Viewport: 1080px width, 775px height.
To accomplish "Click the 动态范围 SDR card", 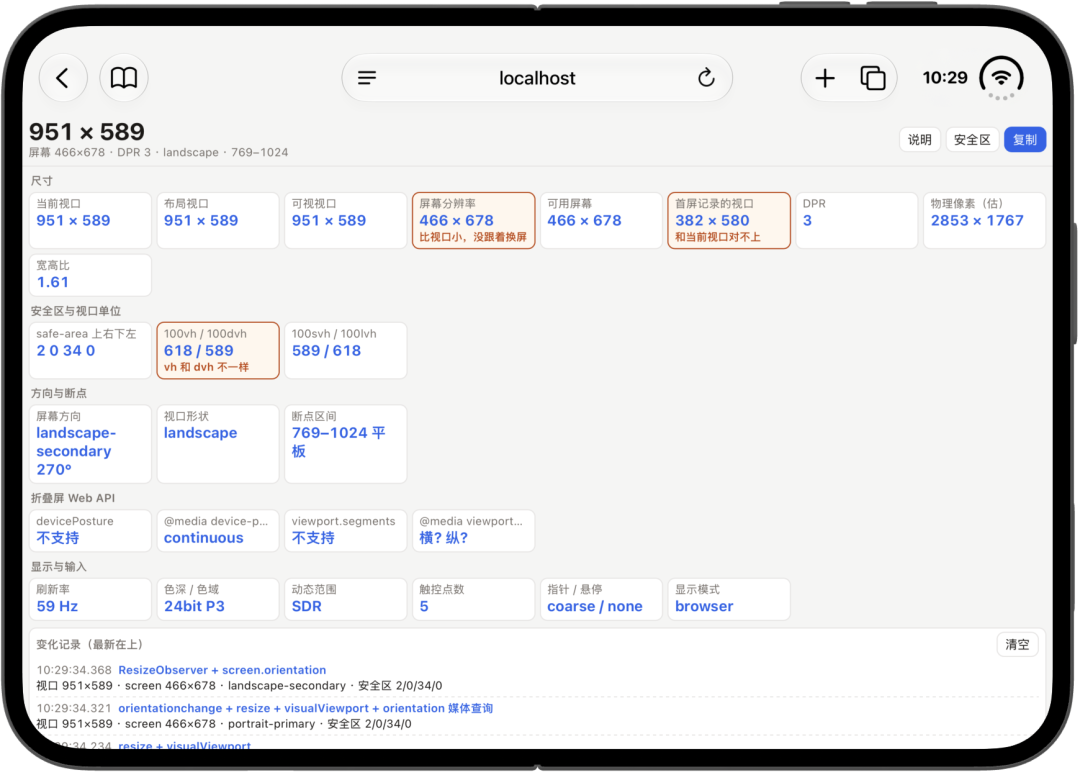I will (x=346, y=599).
